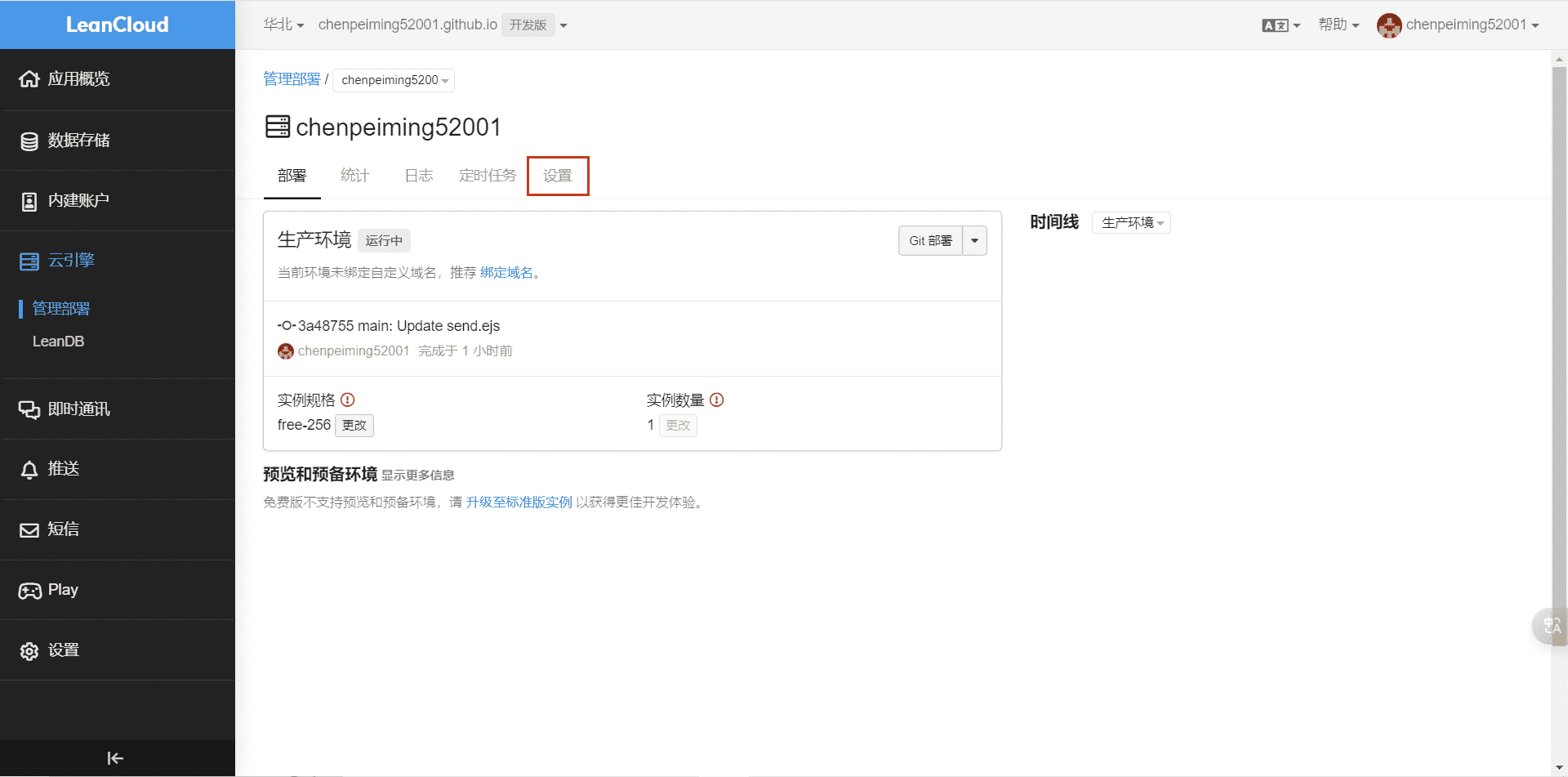The height and width of the screenshot is (777, 1568).
Task: Click the commit author avatar
Action: point(286,351)
